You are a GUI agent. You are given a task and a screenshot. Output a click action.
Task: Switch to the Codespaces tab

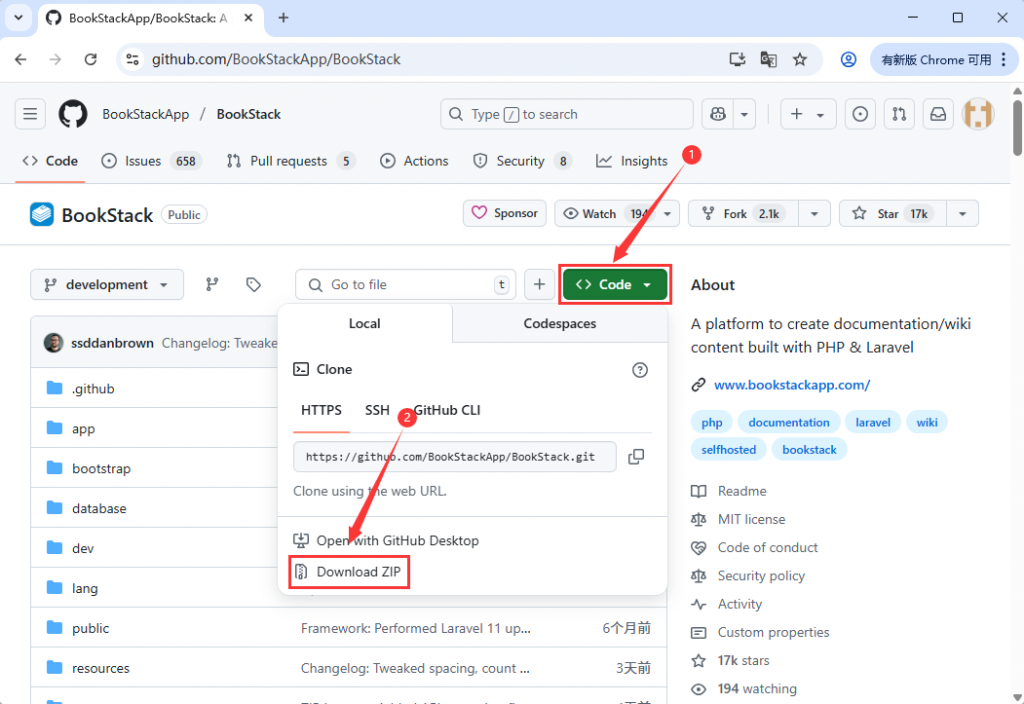559,324
